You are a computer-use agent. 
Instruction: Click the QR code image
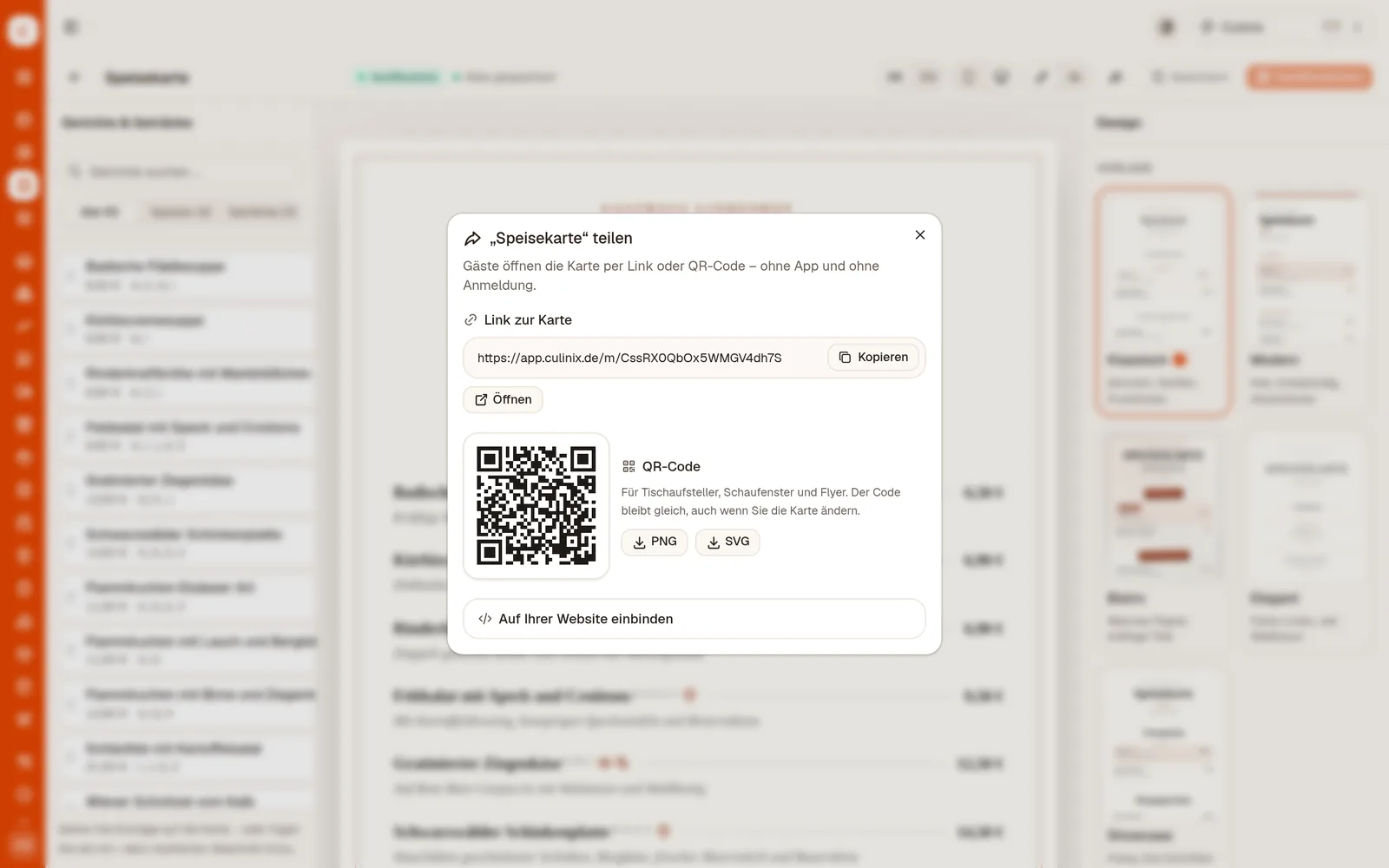pos(537,506)
